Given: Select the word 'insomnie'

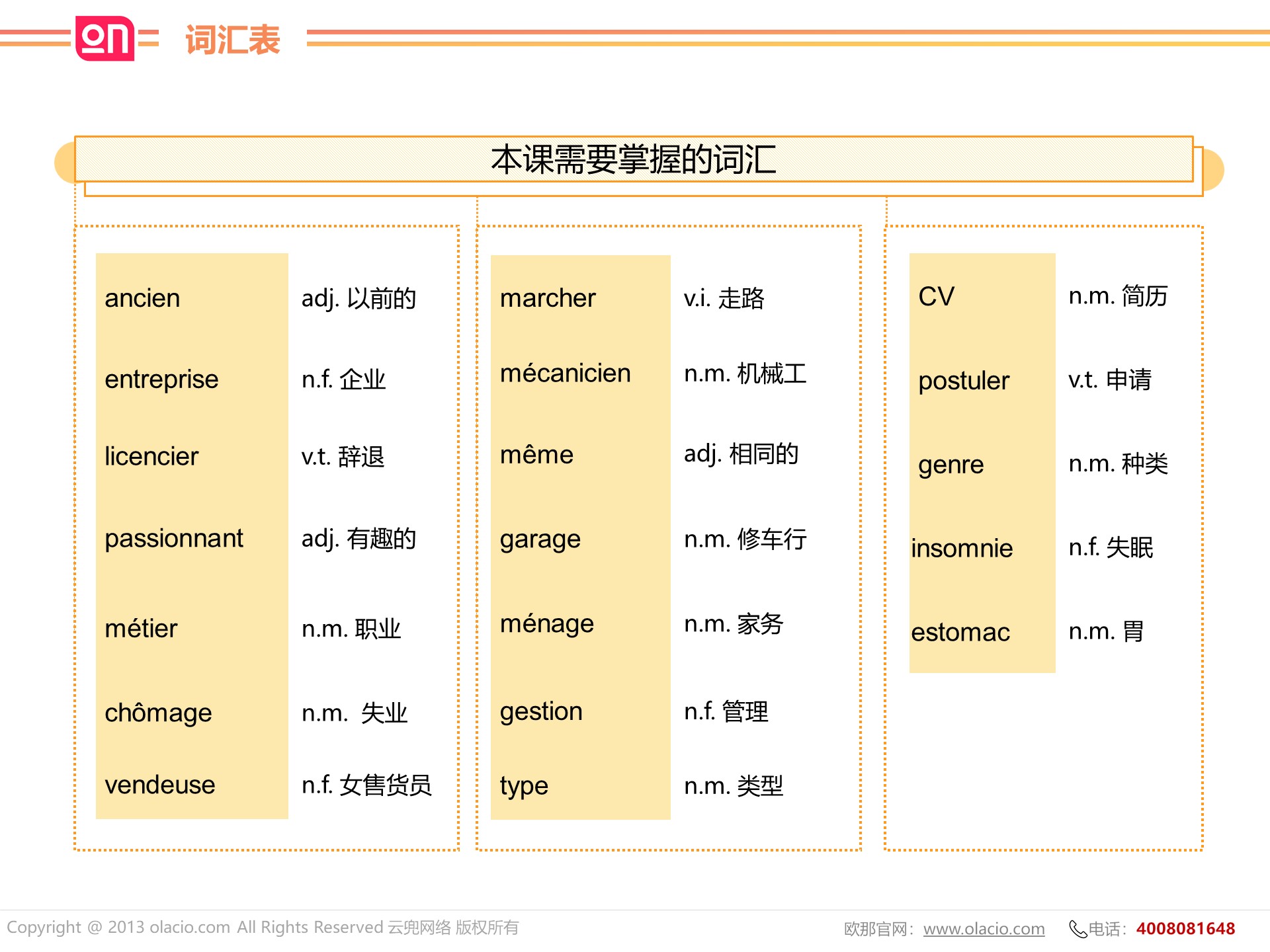Looking at the screenshot, I should point(962,548).
